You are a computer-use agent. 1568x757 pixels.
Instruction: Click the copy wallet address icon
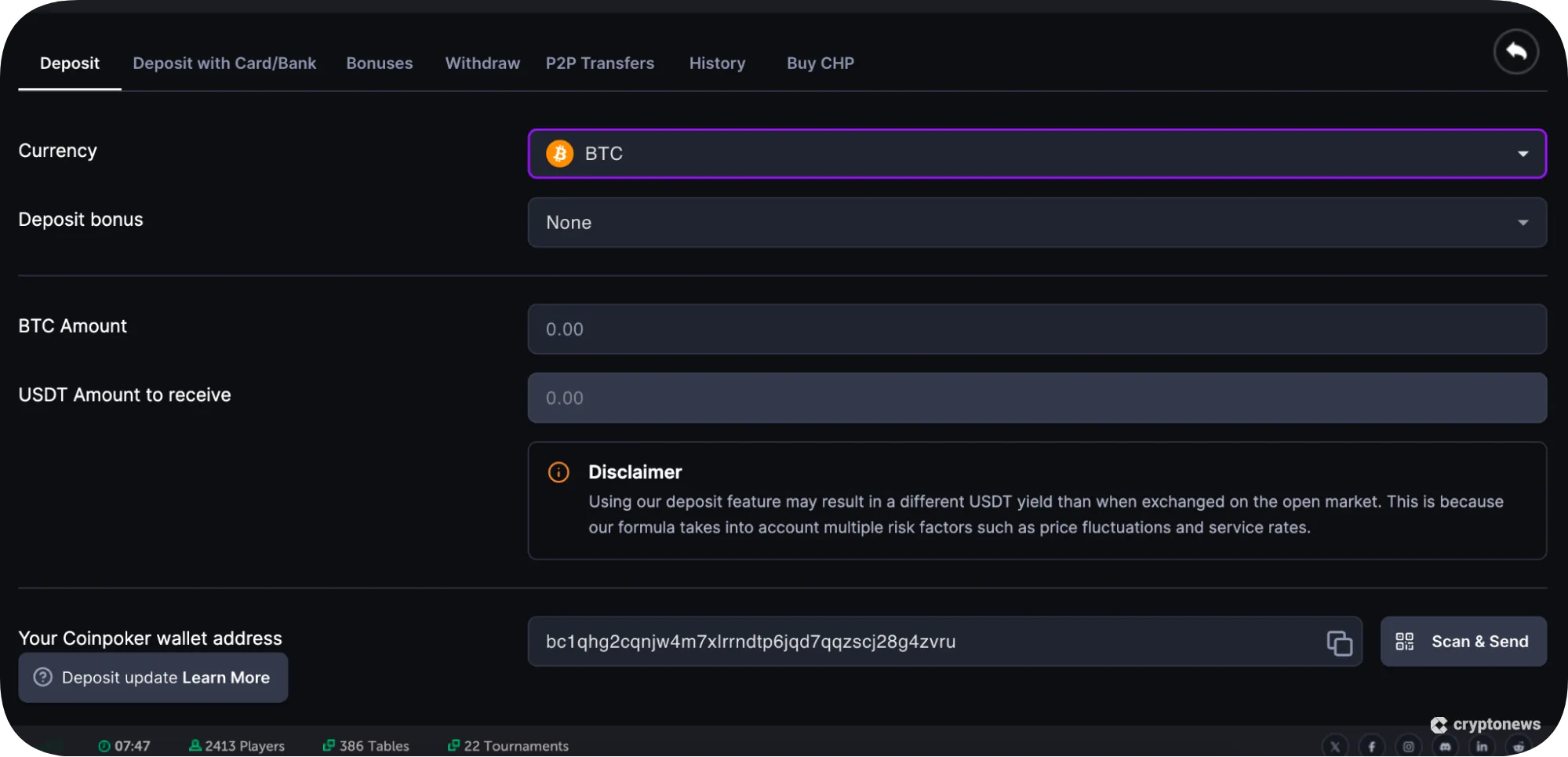(x=1341, y=642)
